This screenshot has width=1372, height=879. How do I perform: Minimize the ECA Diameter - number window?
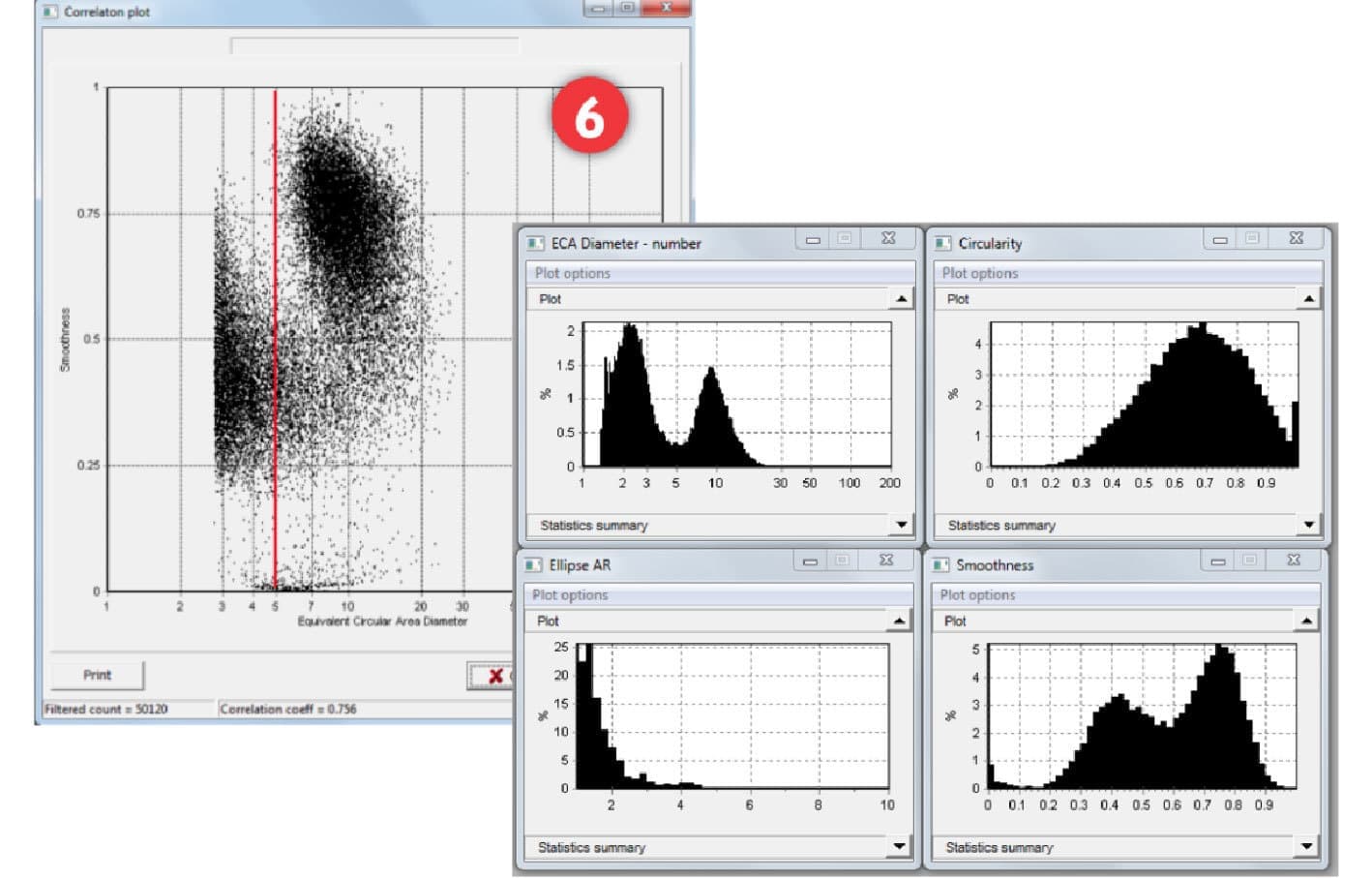pyautogui.click(x=813, y=239)
